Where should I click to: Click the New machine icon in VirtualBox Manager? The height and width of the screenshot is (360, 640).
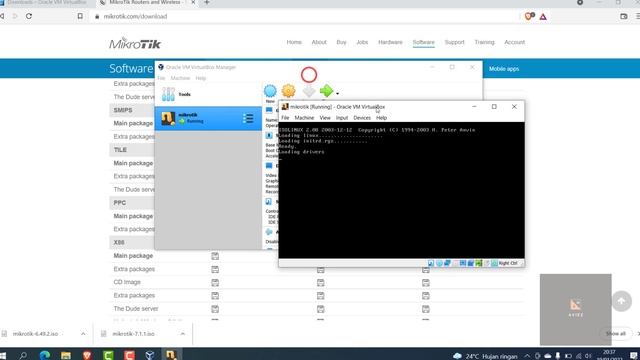pos(270,91)
